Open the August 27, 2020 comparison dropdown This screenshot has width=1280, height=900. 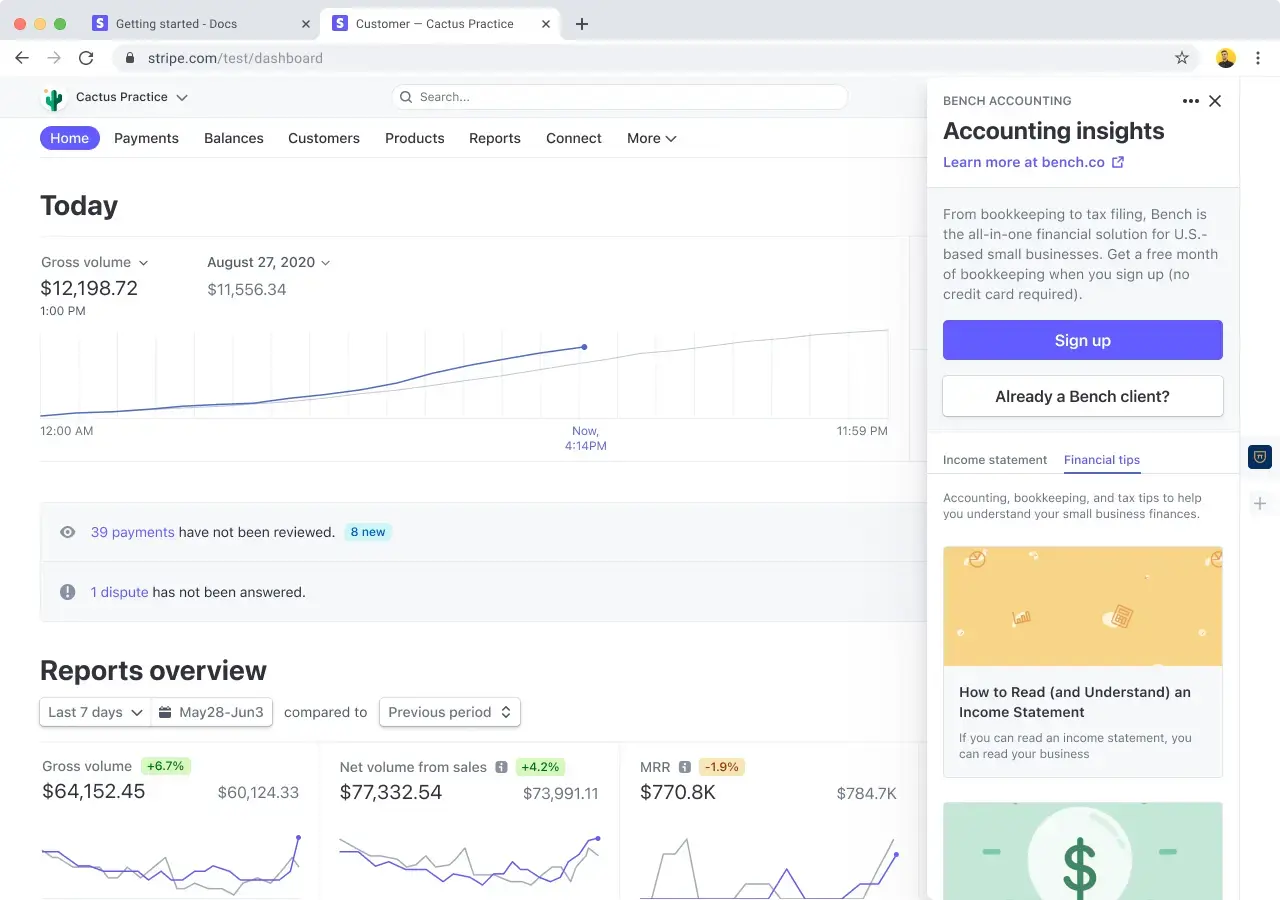(x=269, y=262)
